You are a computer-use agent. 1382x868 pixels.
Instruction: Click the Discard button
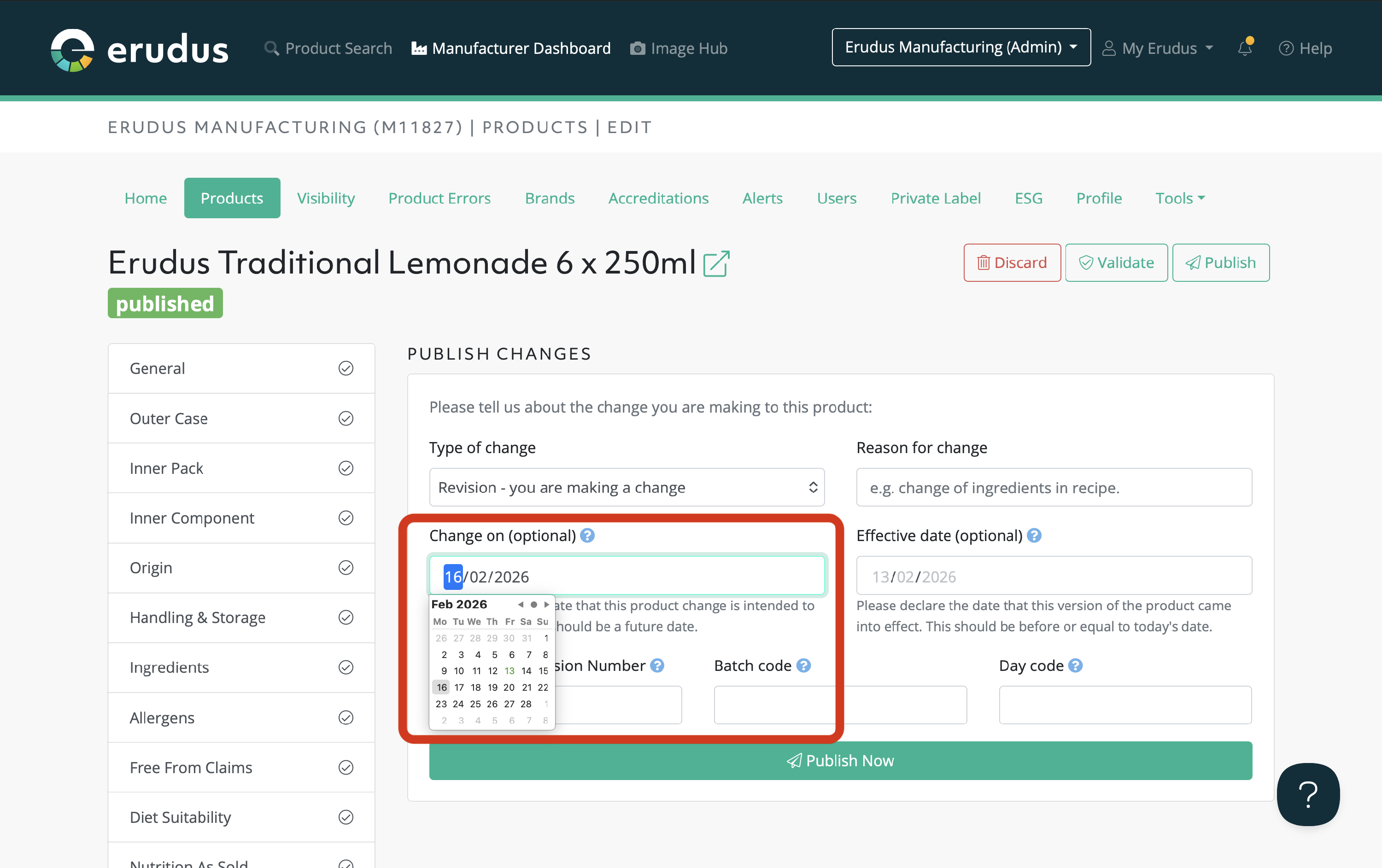tap(1012, 263)
